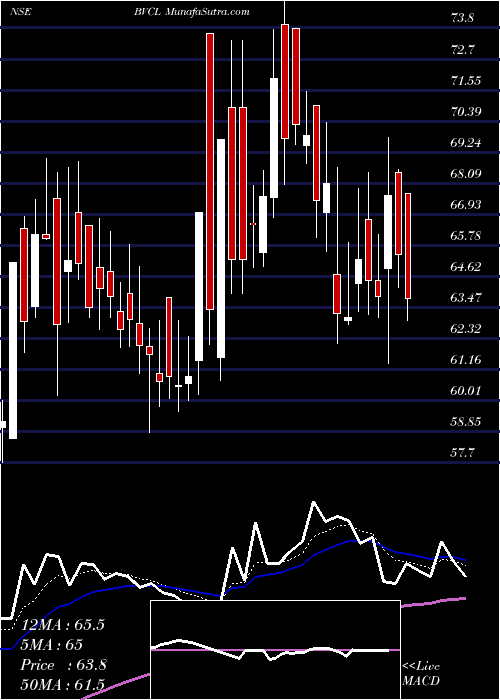Select the 69.24 price axis label
500x700 pixels.
click(466, 142)
